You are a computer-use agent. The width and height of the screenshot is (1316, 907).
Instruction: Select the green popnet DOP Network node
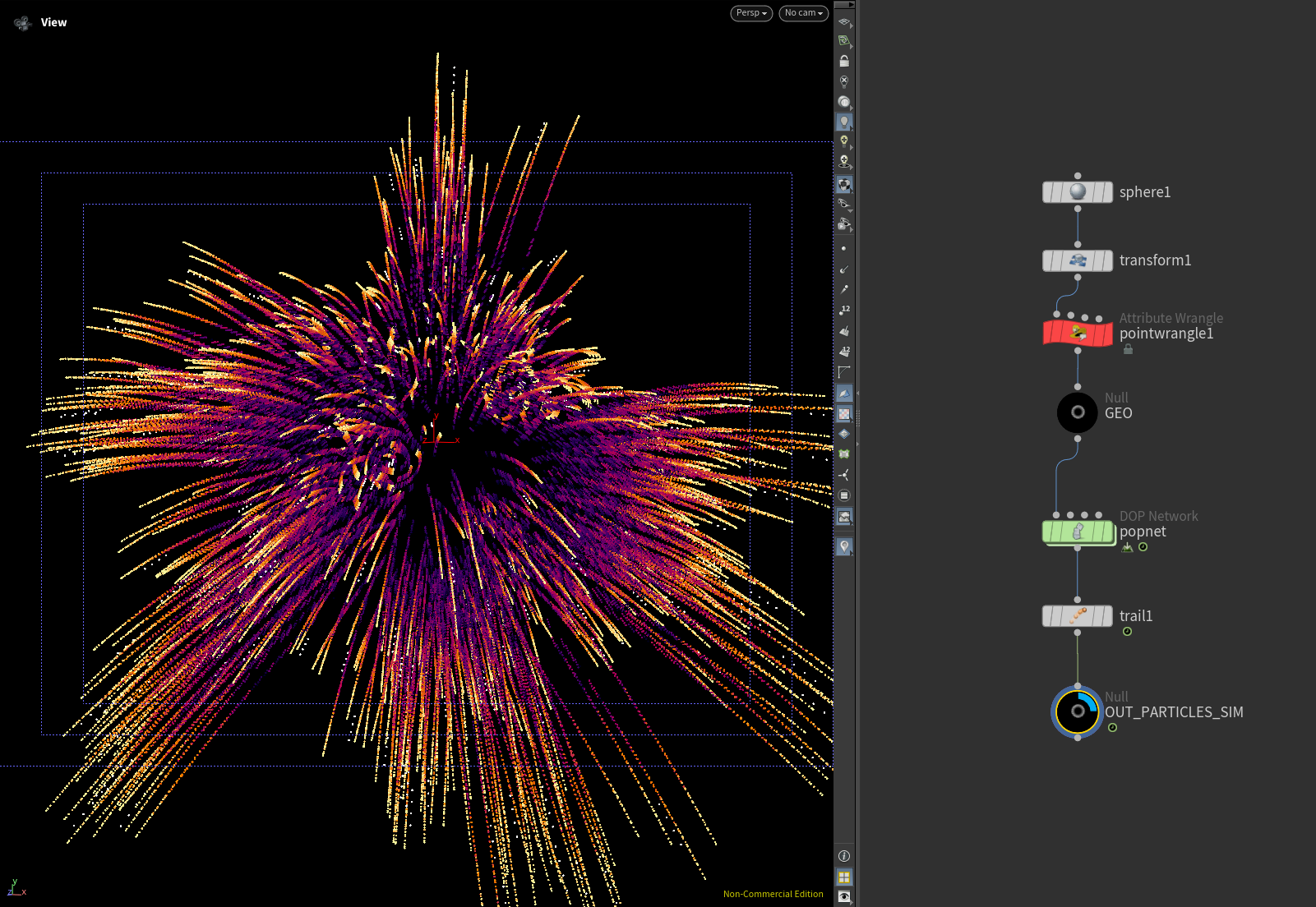pyautogui.click(x=1077, y=532)
